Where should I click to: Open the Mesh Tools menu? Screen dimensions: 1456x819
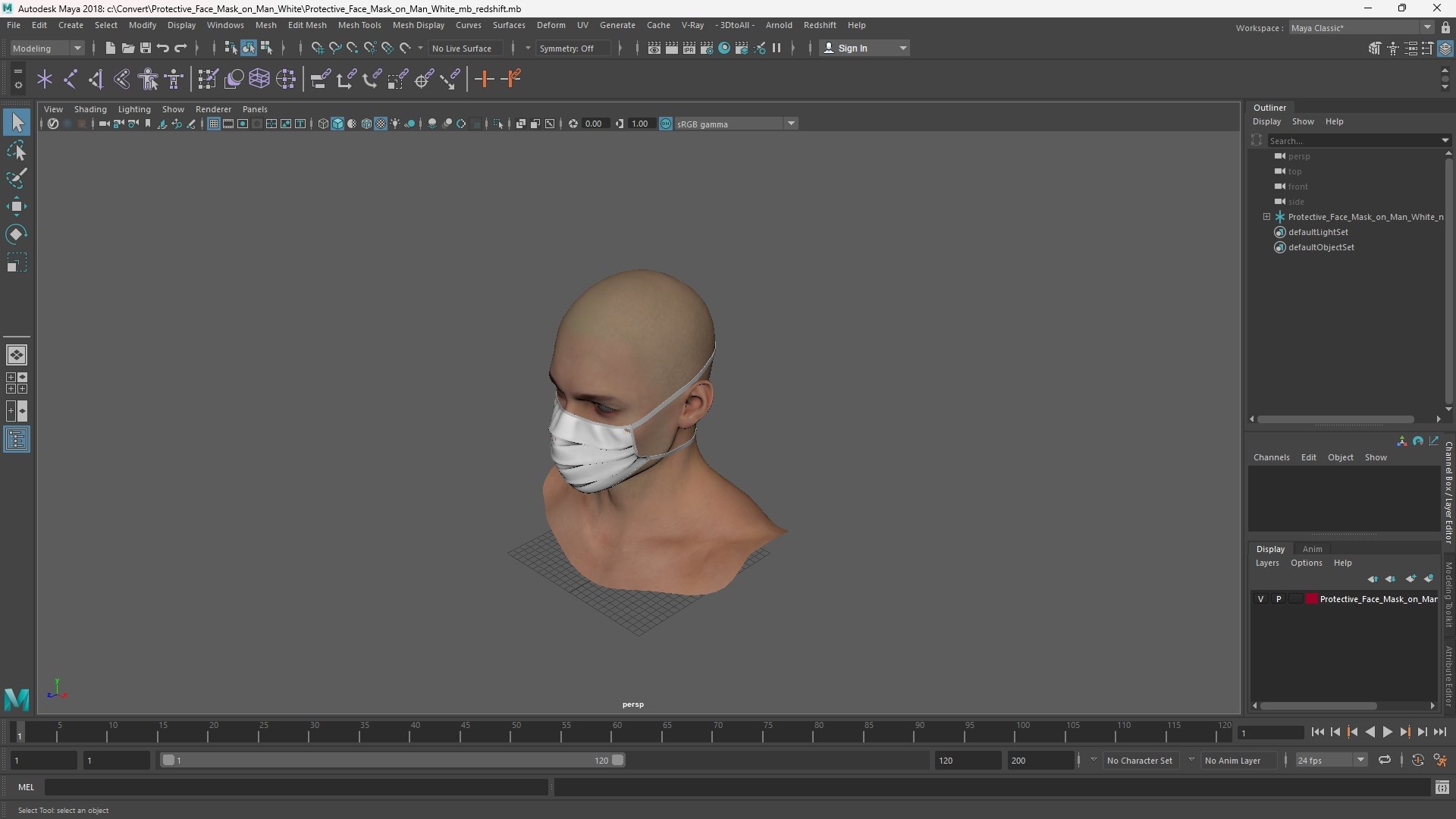(x=359, y=25)
